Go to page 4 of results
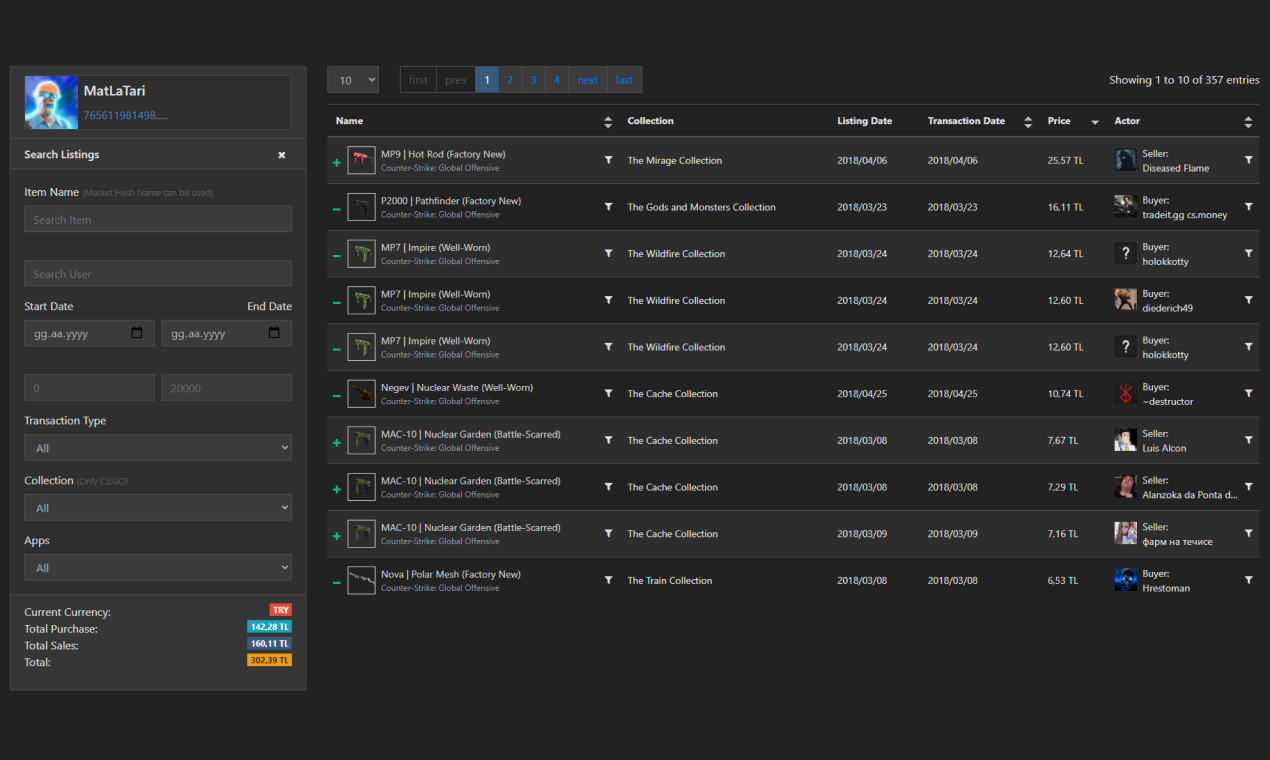The width and height of the screenshot is (1270, 760). tap(557, 80)
